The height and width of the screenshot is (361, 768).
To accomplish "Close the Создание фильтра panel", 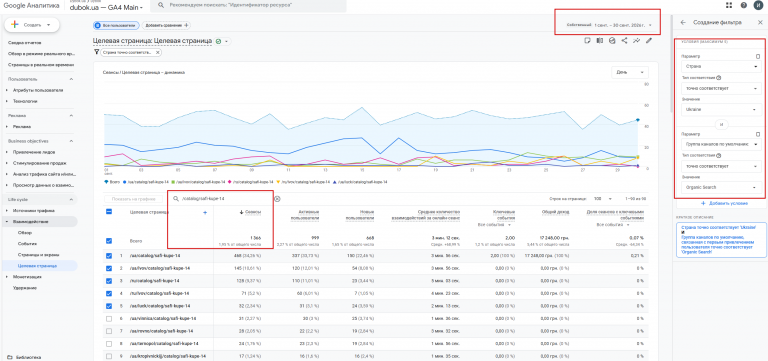I will tap(760, 23).
